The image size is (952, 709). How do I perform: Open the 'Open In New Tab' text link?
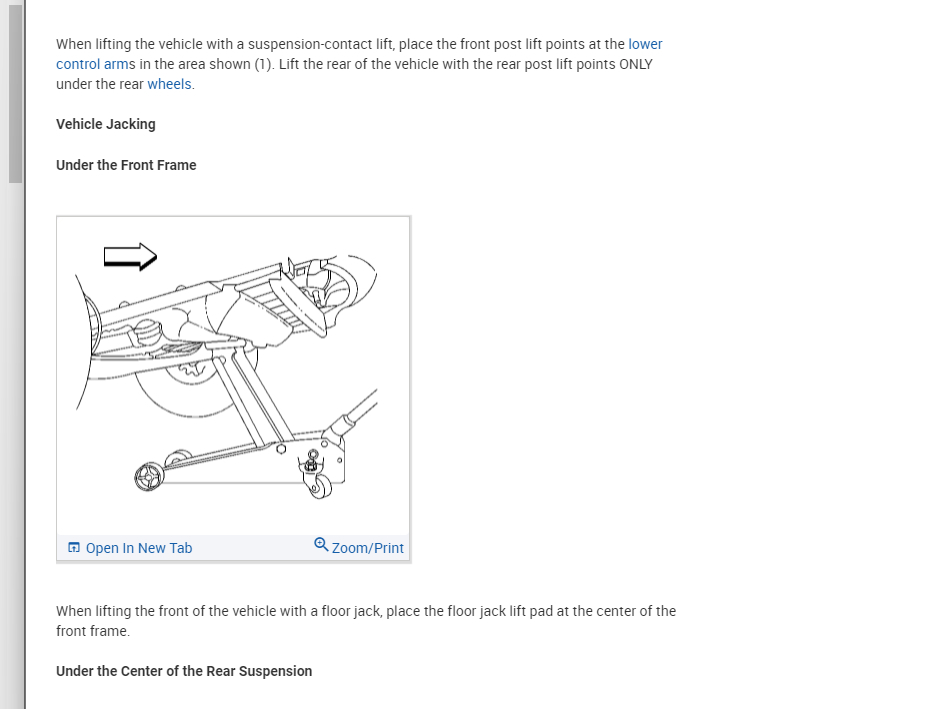[x=139, y=548]
